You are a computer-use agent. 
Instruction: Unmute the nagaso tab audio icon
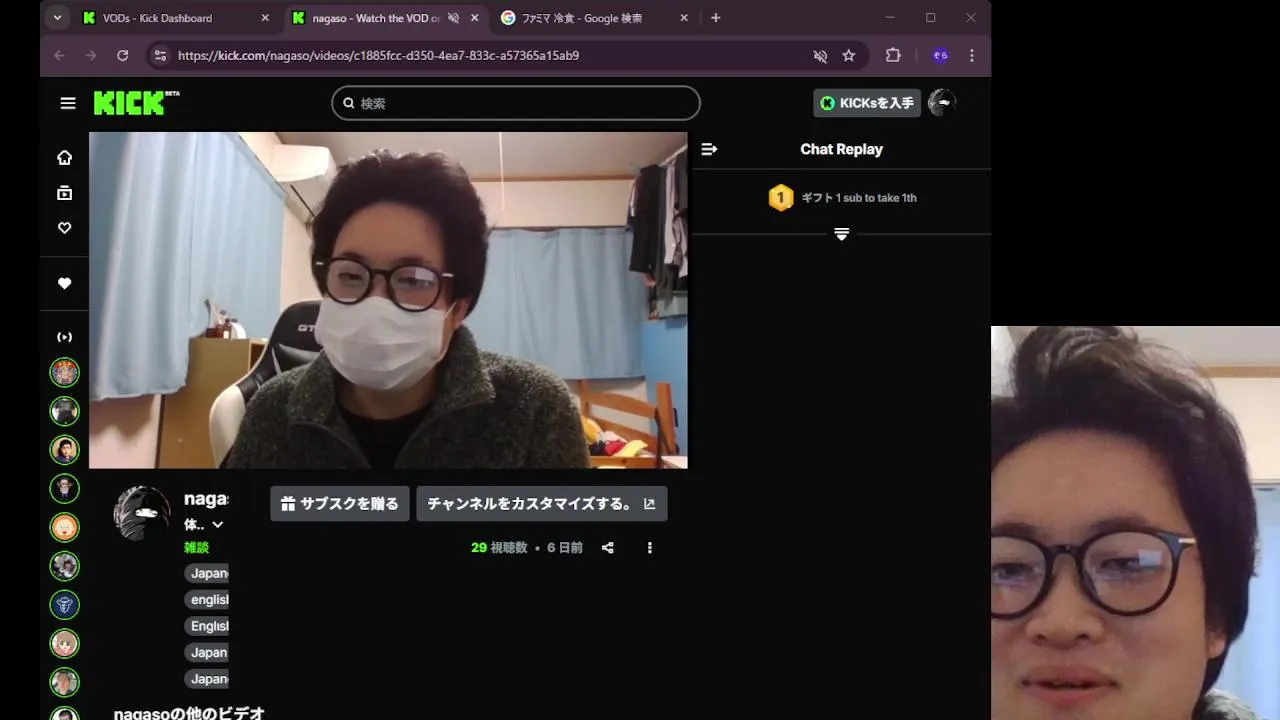(453, 18)
